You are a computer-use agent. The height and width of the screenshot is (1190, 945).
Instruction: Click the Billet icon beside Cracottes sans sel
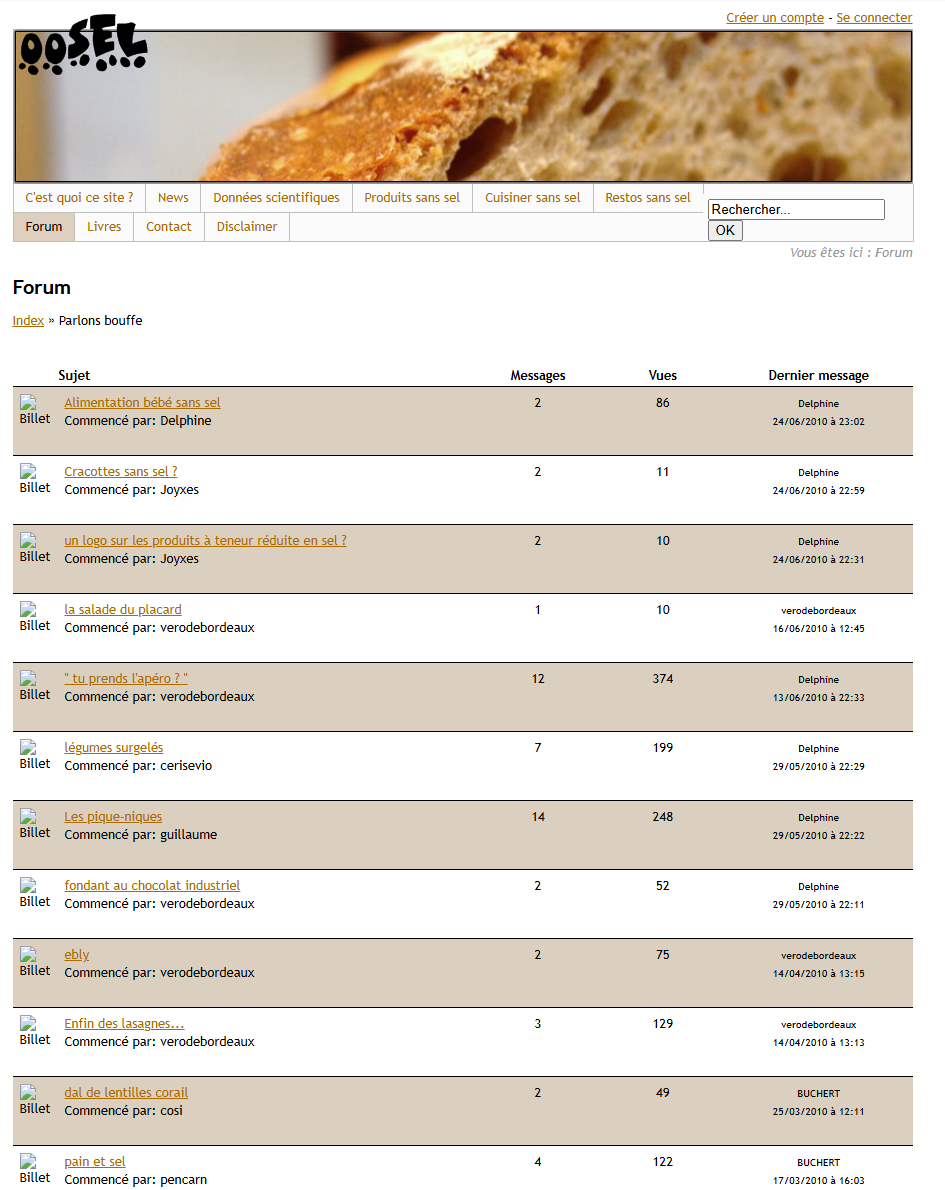point(34,479)
